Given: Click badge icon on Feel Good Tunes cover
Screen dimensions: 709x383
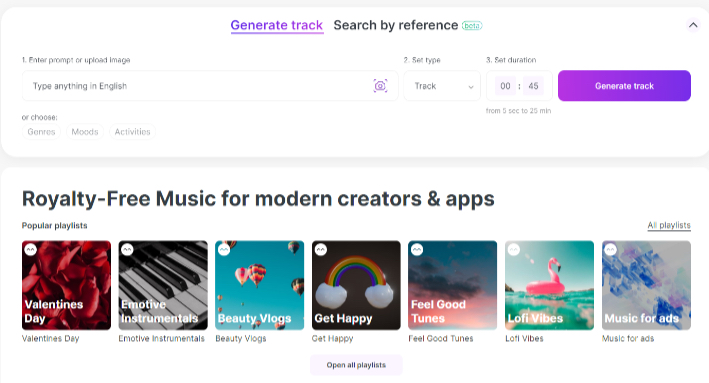Looking at the screenshot, I should click(x=417, y=249).
